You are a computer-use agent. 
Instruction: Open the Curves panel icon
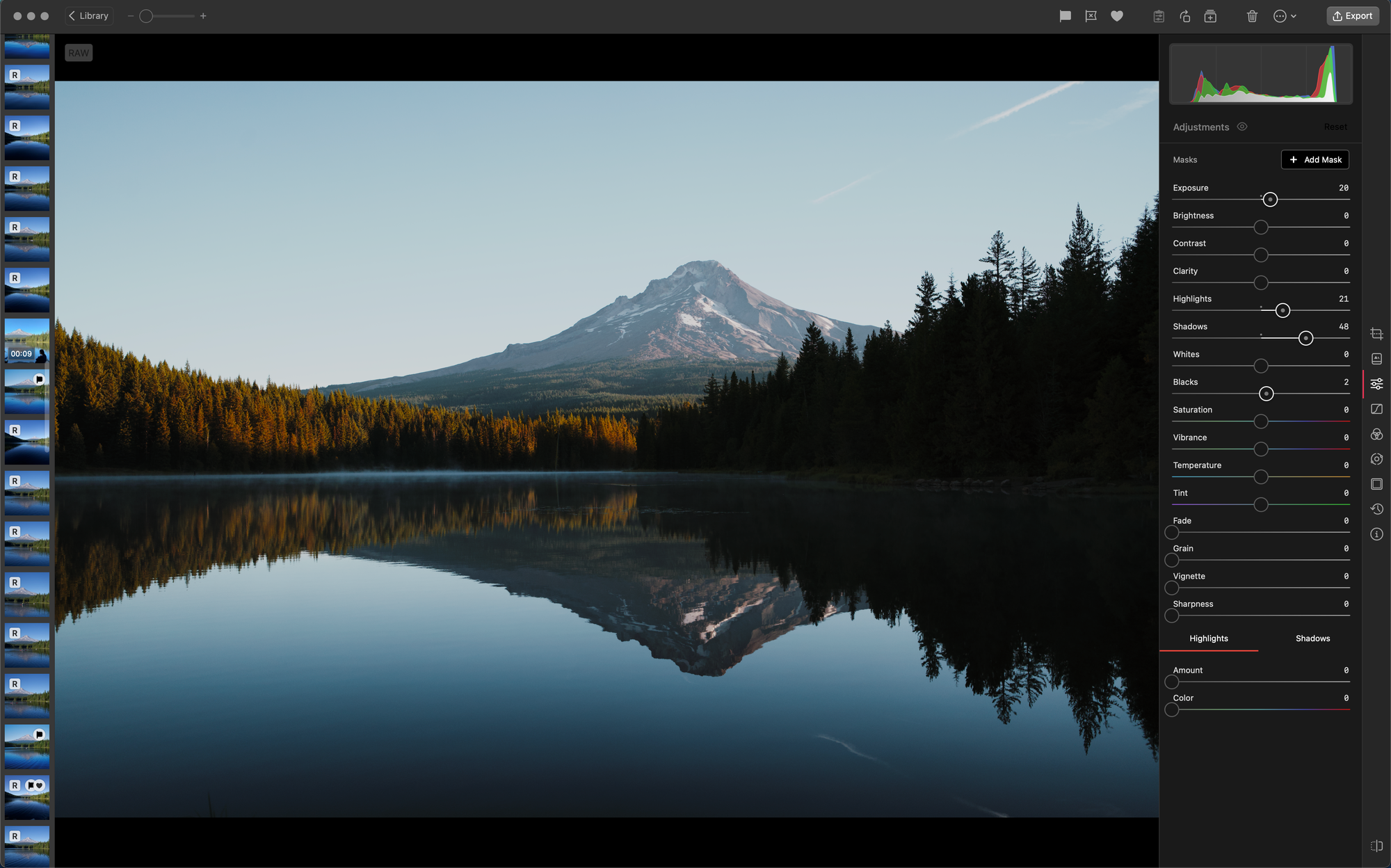1376,409
